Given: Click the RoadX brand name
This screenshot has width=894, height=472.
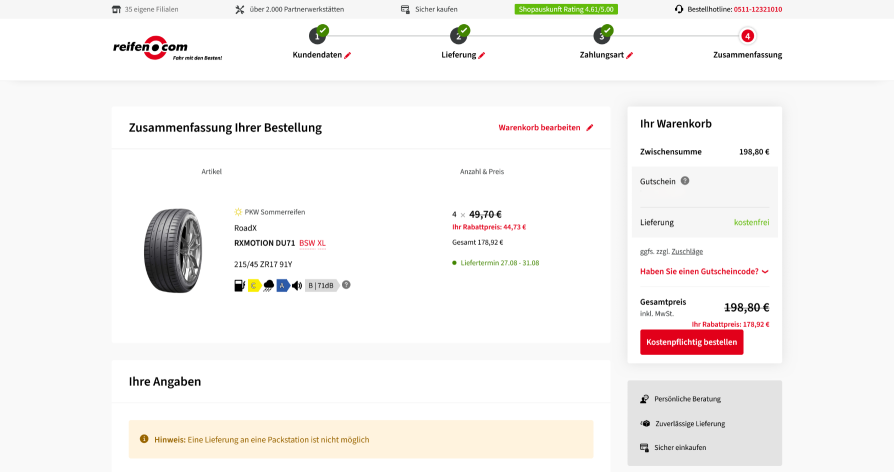Looking at the screenshot, I should point(245,228).
